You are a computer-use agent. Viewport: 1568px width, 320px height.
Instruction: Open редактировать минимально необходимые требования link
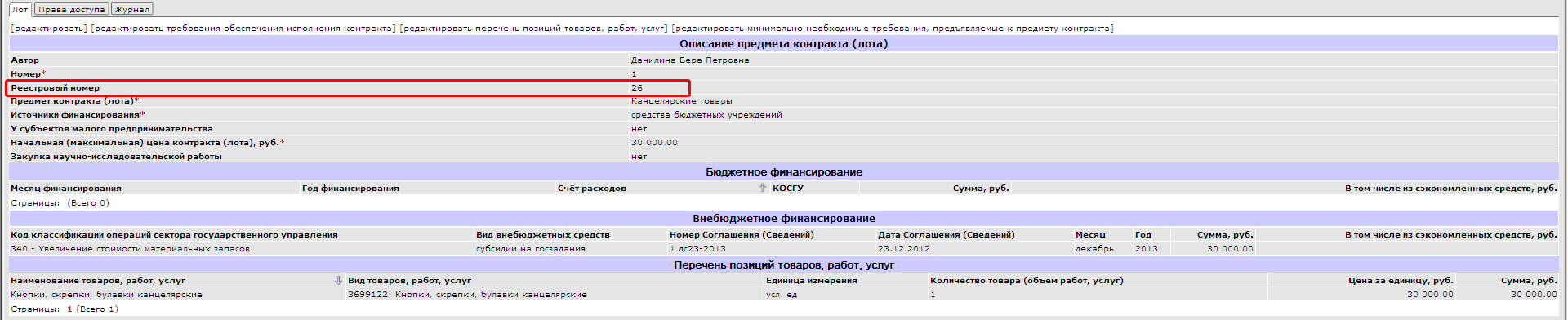pos(893,29)
